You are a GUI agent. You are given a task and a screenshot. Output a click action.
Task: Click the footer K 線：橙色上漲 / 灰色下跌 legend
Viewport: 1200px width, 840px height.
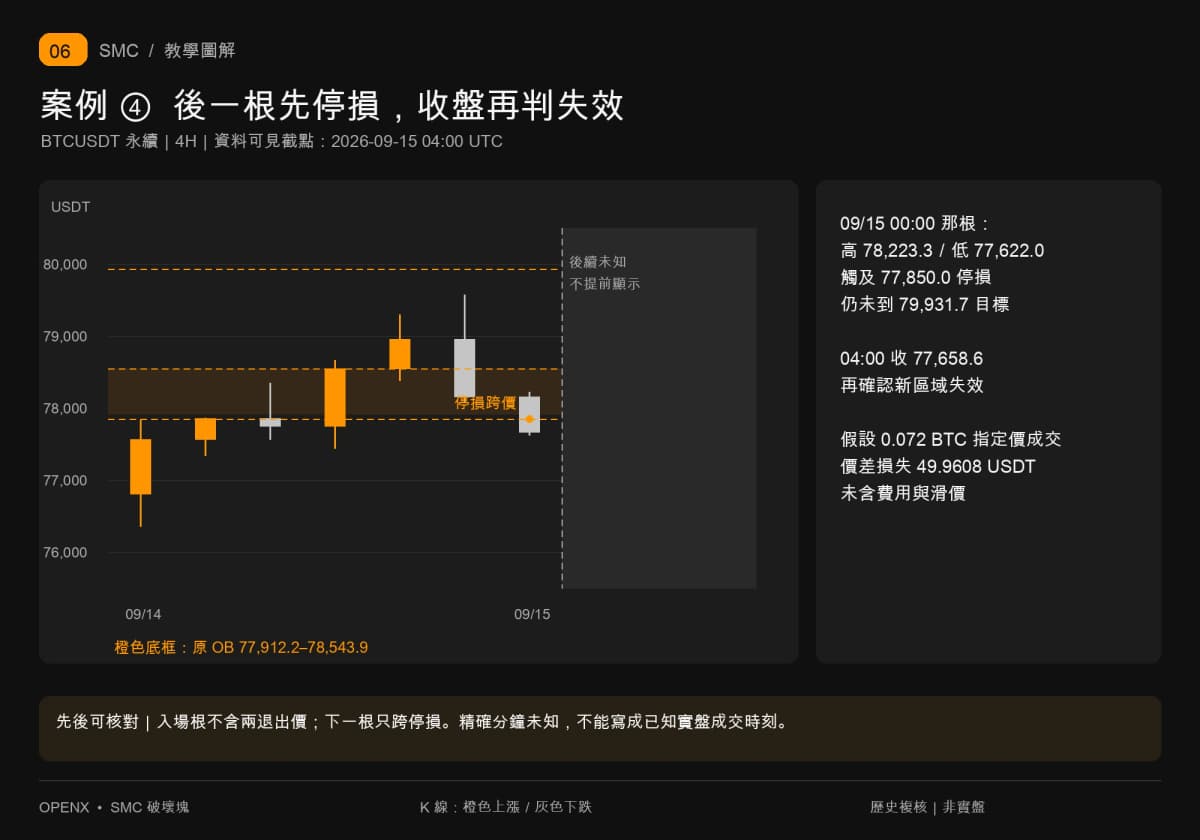click(506, 807)
